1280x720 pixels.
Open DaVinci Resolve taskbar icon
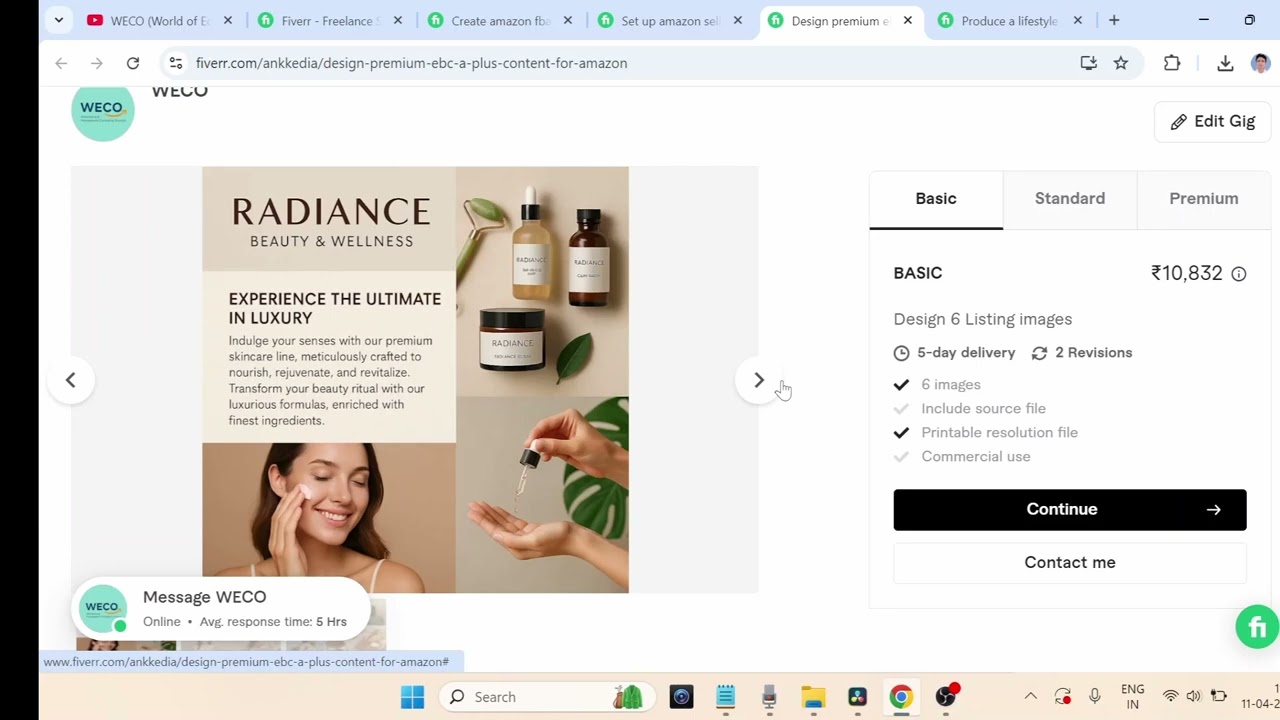click(857, 697)
